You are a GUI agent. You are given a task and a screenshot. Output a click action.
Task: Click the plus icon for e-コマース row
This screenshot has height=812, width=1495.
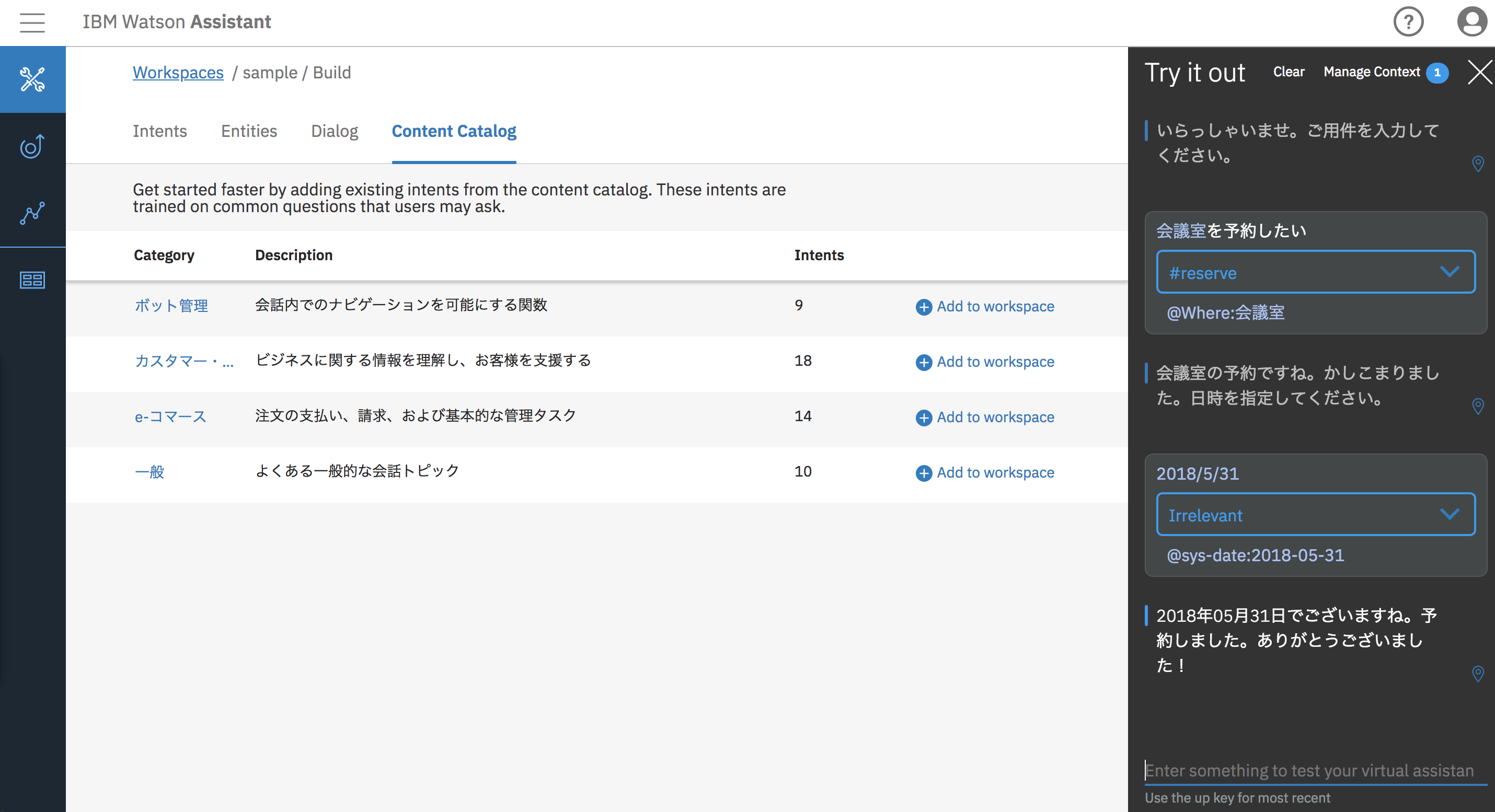coord(924,417)
